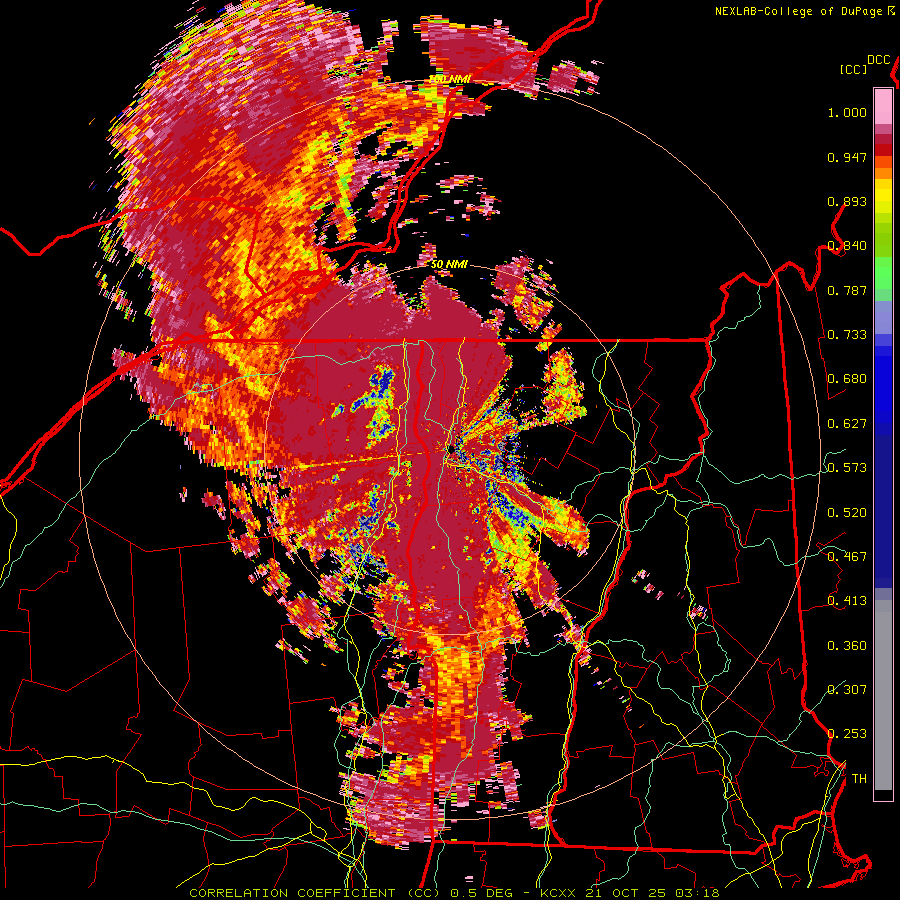Click the TH threshold label

(859, 778)
